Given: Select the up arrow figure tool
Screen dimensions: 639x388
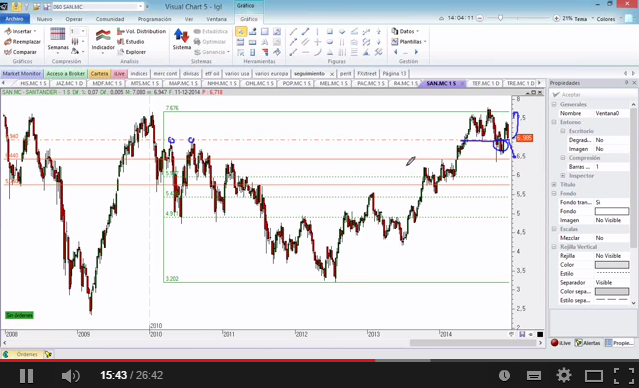Looking at the screenshot, I should [x=379, y=31].
